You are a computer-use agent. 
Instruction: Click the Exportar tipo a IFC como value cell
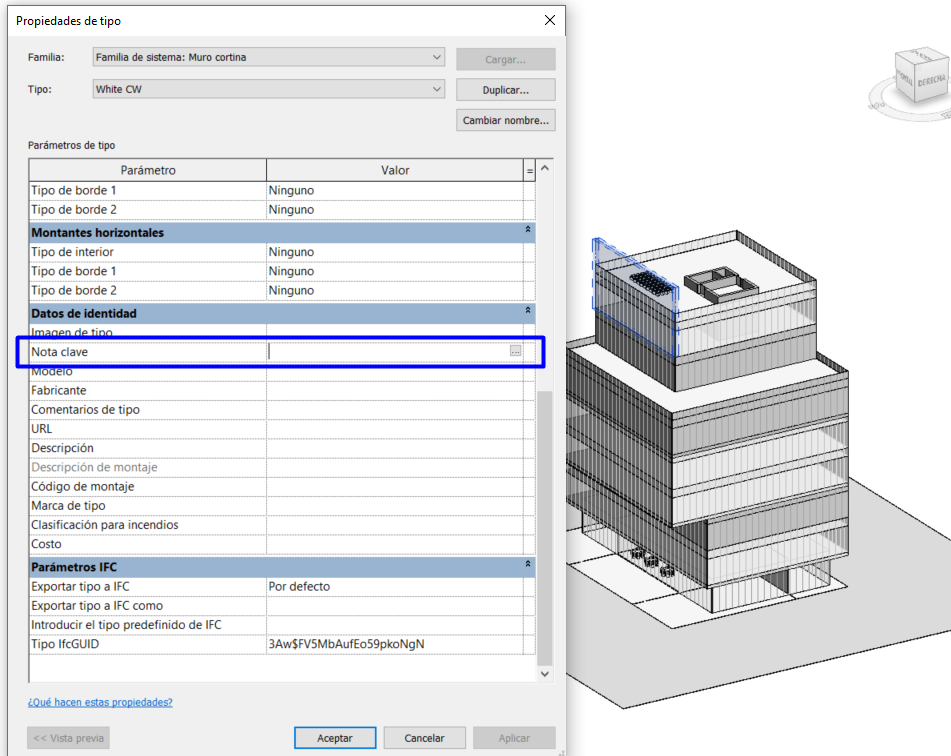[x=395, y=606]
